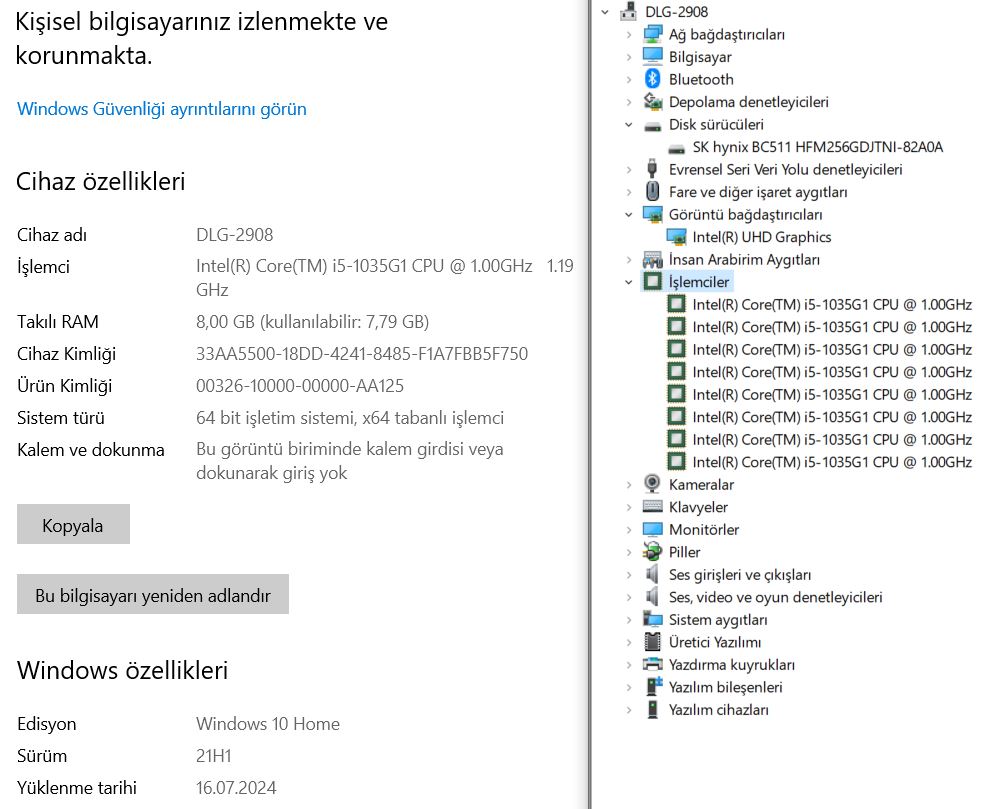Expand the Monitörler category
Viewport: 1006px width, 809px height.
pyautogui.click(x=629, y=529)
